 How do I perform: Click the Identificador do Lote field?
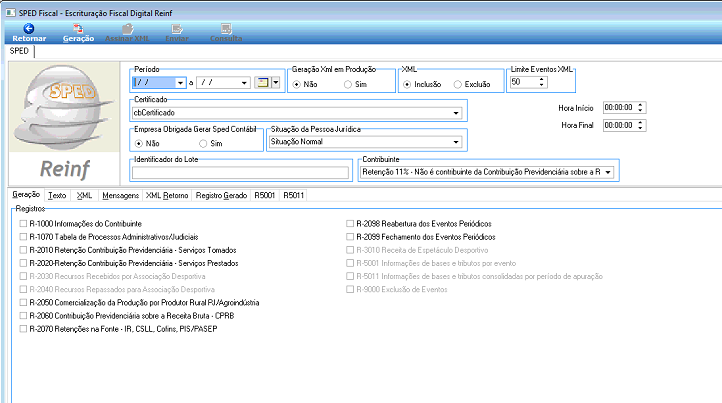pyautogui.click(x=240, y=173)
